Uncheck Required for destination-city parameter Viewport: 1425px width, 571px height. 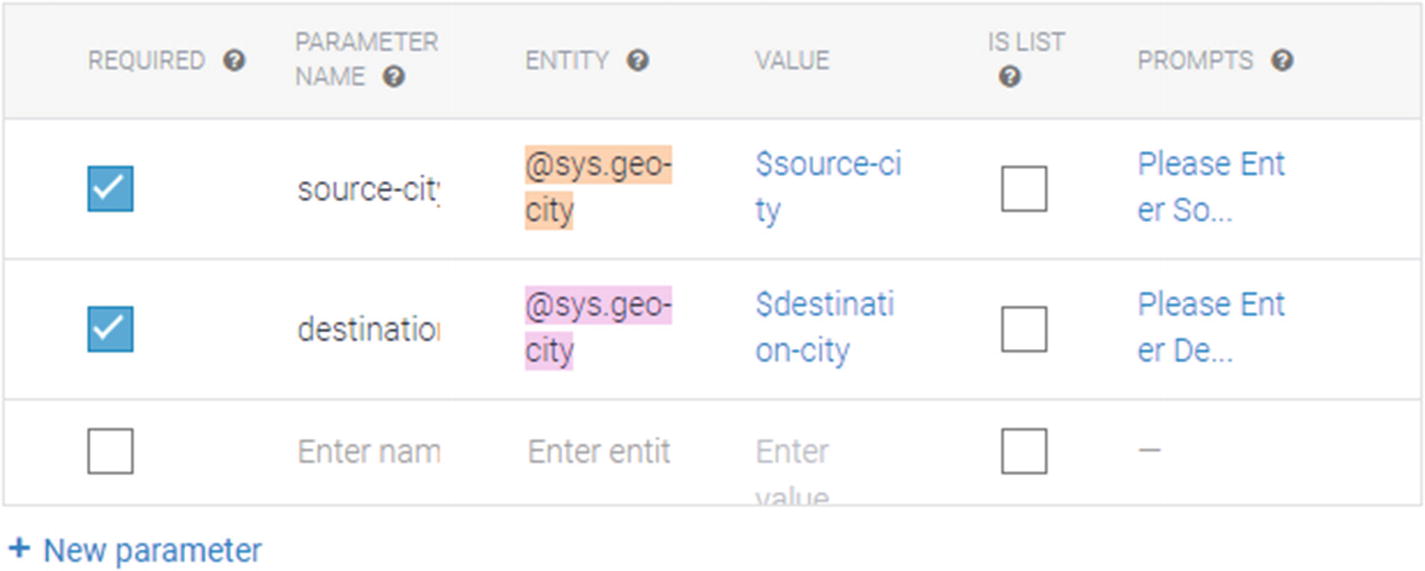point(110,329)
